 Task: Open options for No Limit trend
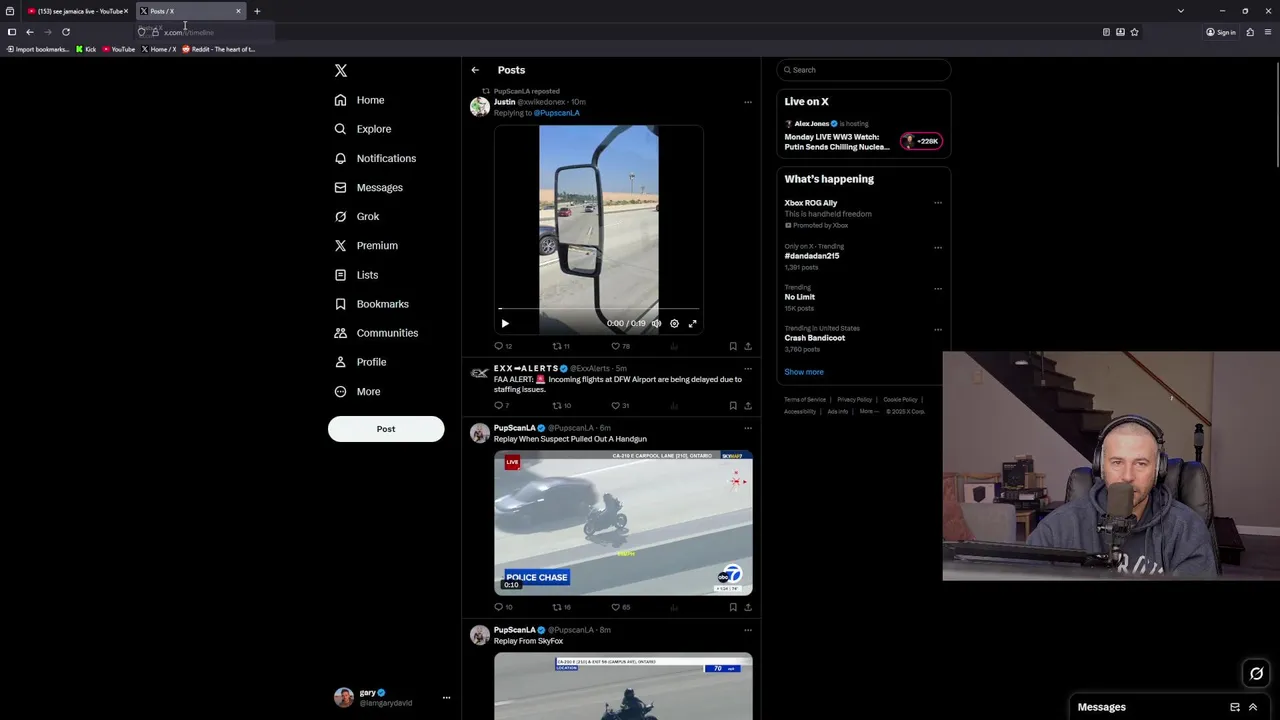coord(938,289)
